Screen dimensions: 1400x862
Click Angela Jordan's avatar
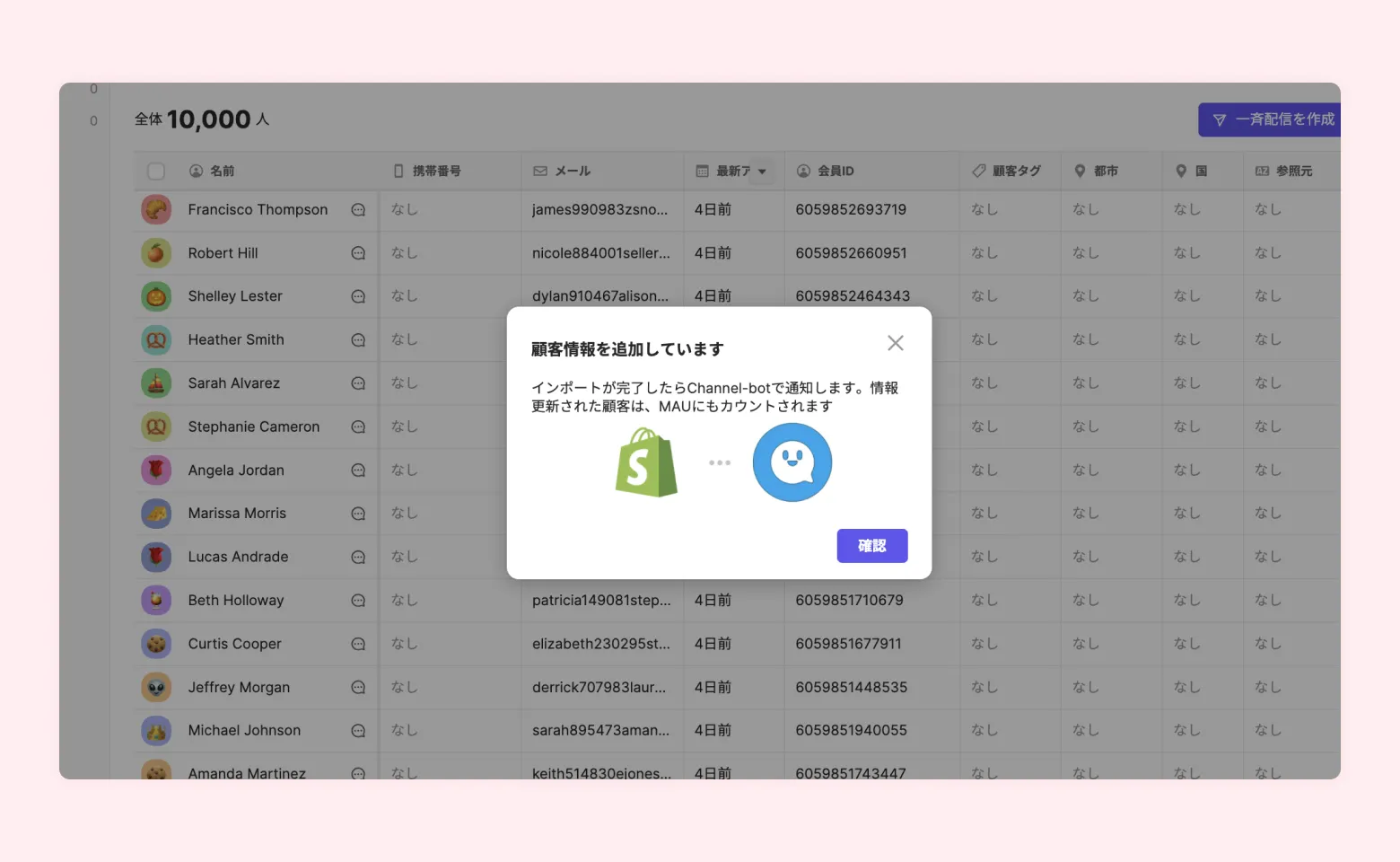click(156, 470)
